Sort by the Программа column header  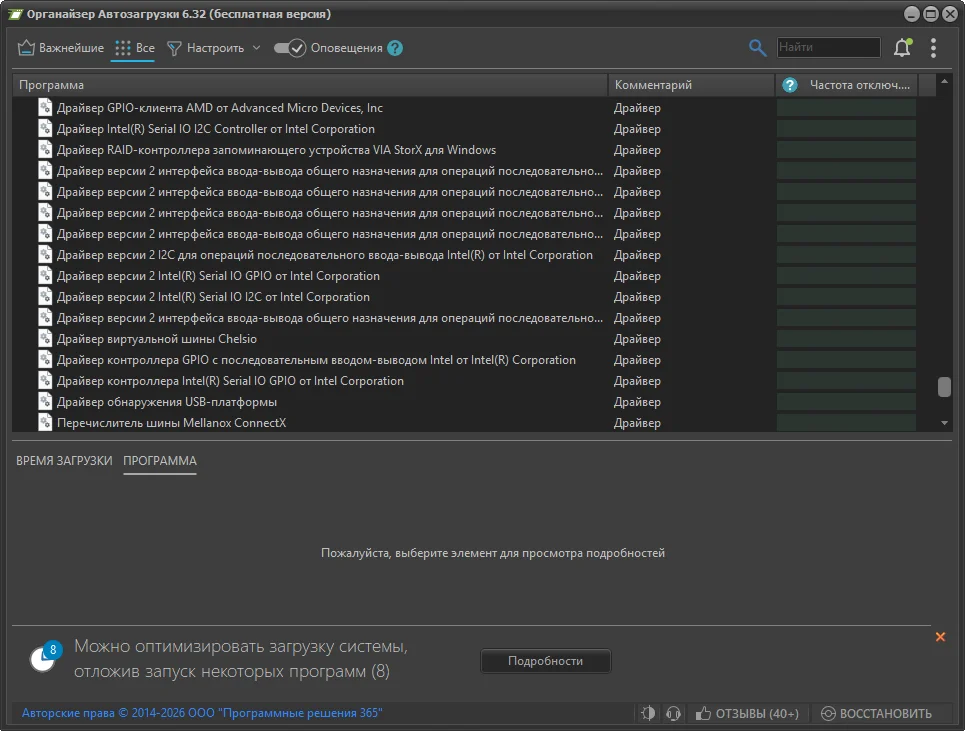tap(310, 85)
